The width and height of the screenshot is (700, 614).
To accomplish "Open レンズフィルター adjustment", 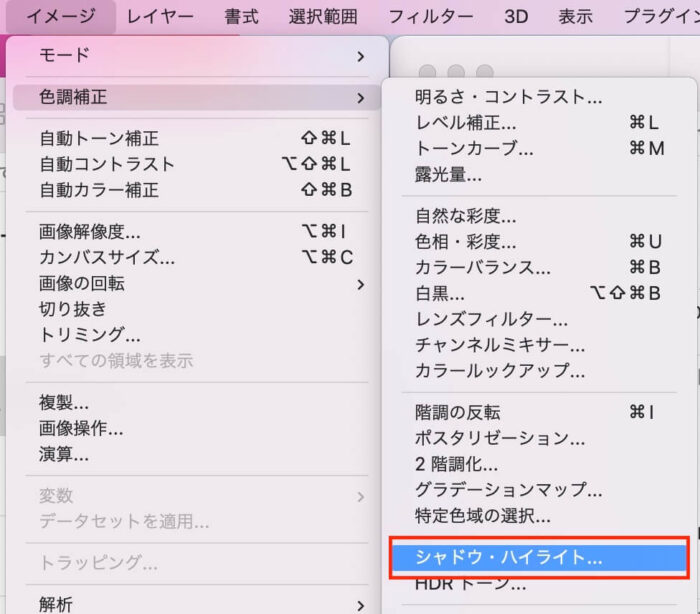I will point(539,320).
